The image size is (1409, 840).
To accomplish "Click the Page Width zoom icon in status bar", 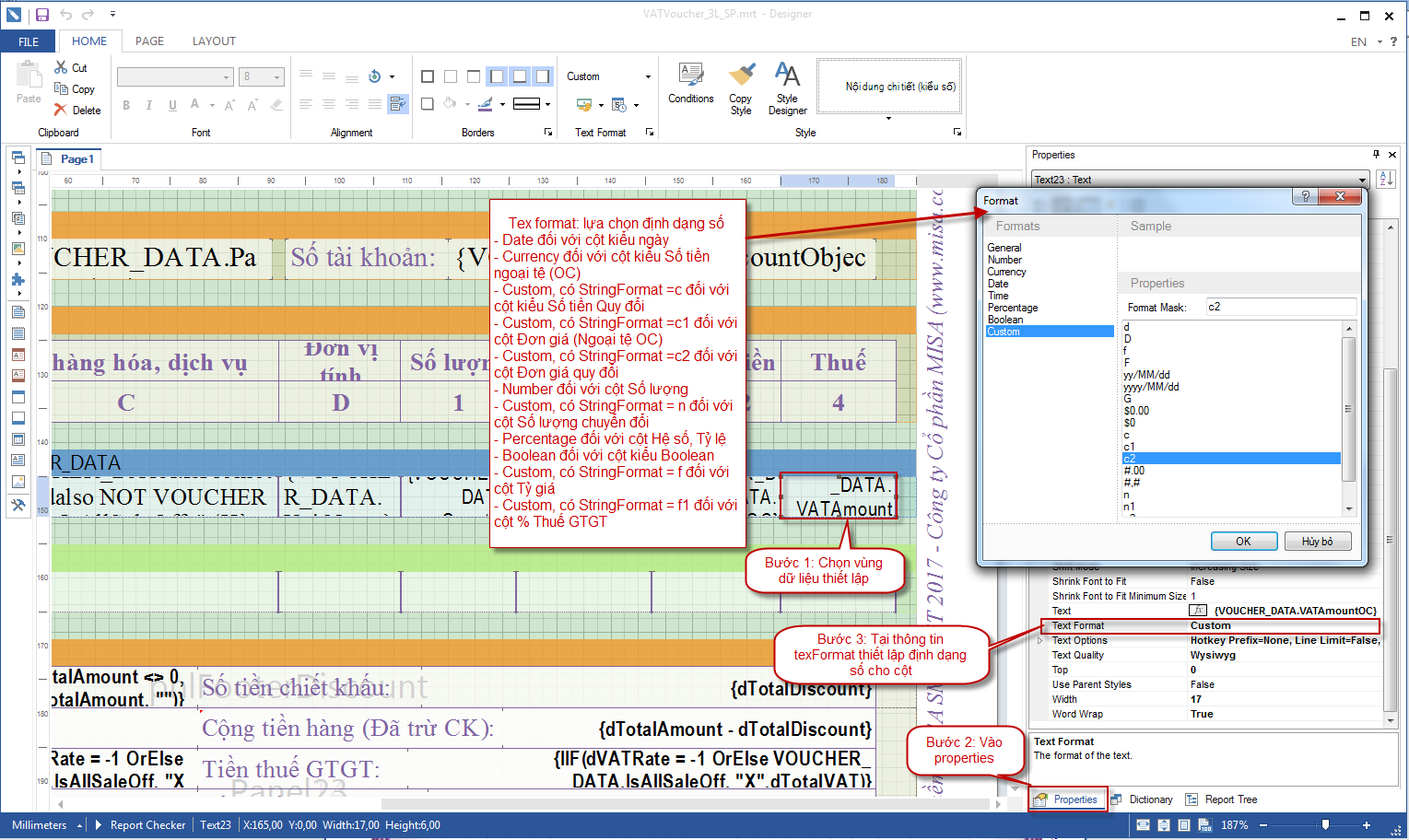I will click(x=1143, y=825).
